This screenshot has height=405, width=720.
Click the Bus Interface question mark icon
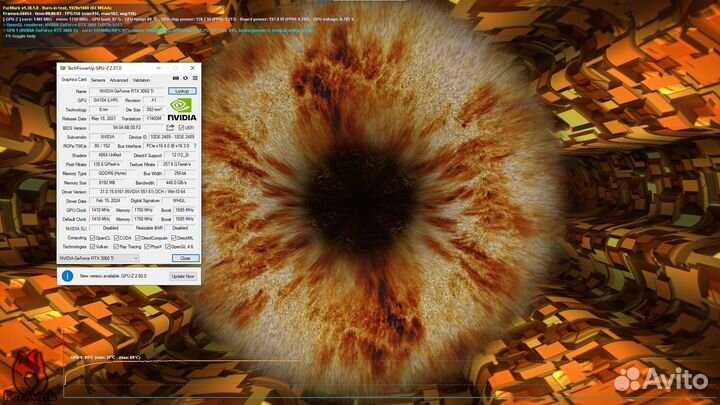194,146
